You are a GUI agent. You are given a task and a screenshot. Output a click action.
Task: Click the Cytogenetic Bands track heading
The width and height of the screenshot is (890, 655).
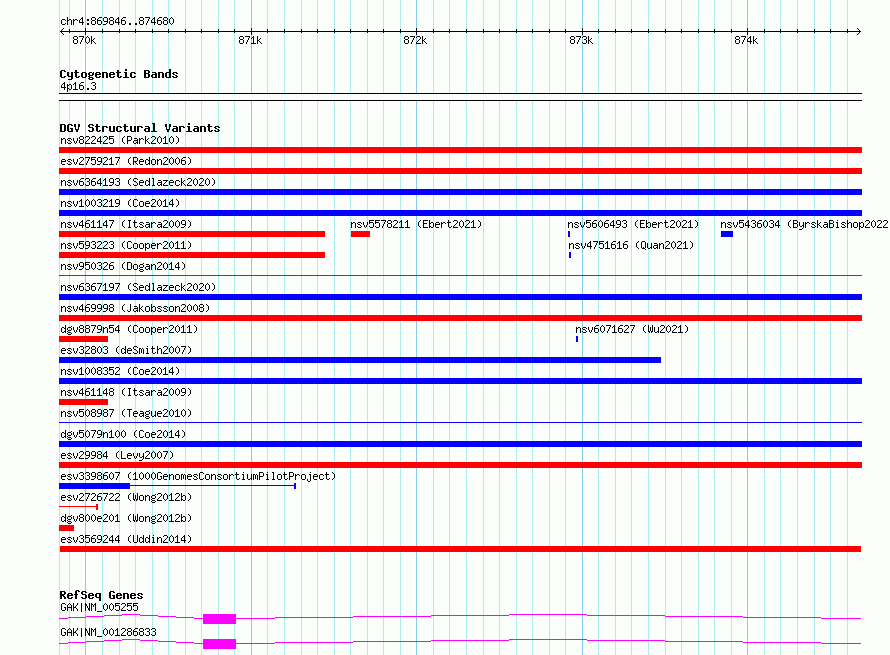(119, 74)
